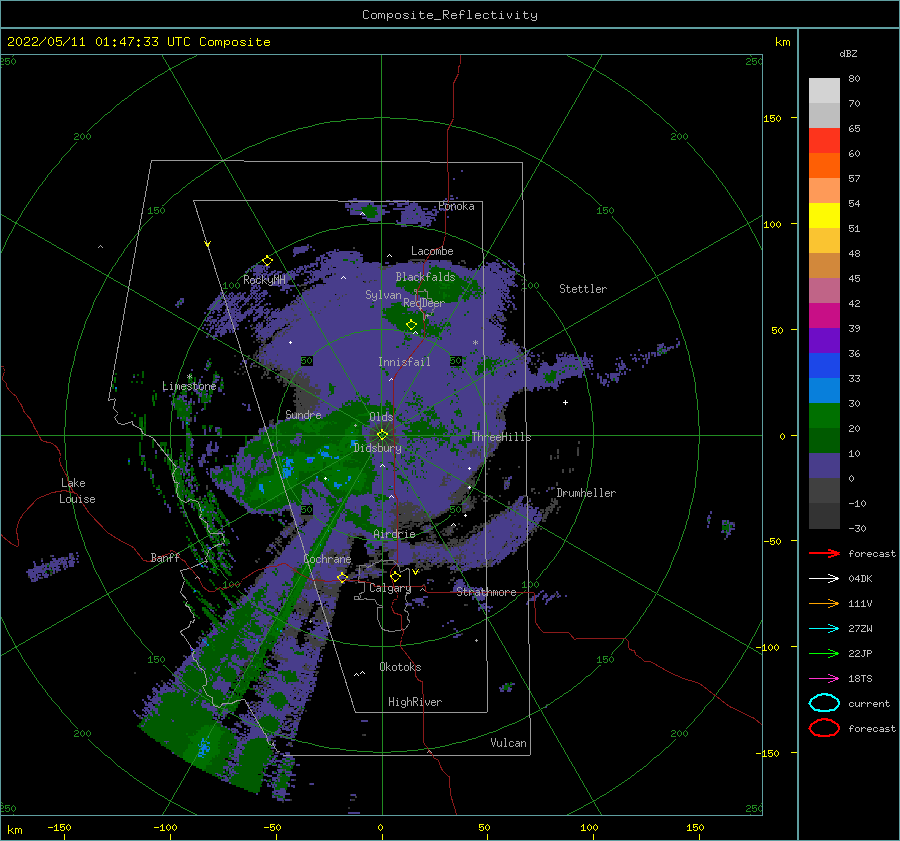Image resolution: width=900 pixels, height=841 pixels.
Task: Select the white 04DK arrow symbol
Action: point(824,579)
